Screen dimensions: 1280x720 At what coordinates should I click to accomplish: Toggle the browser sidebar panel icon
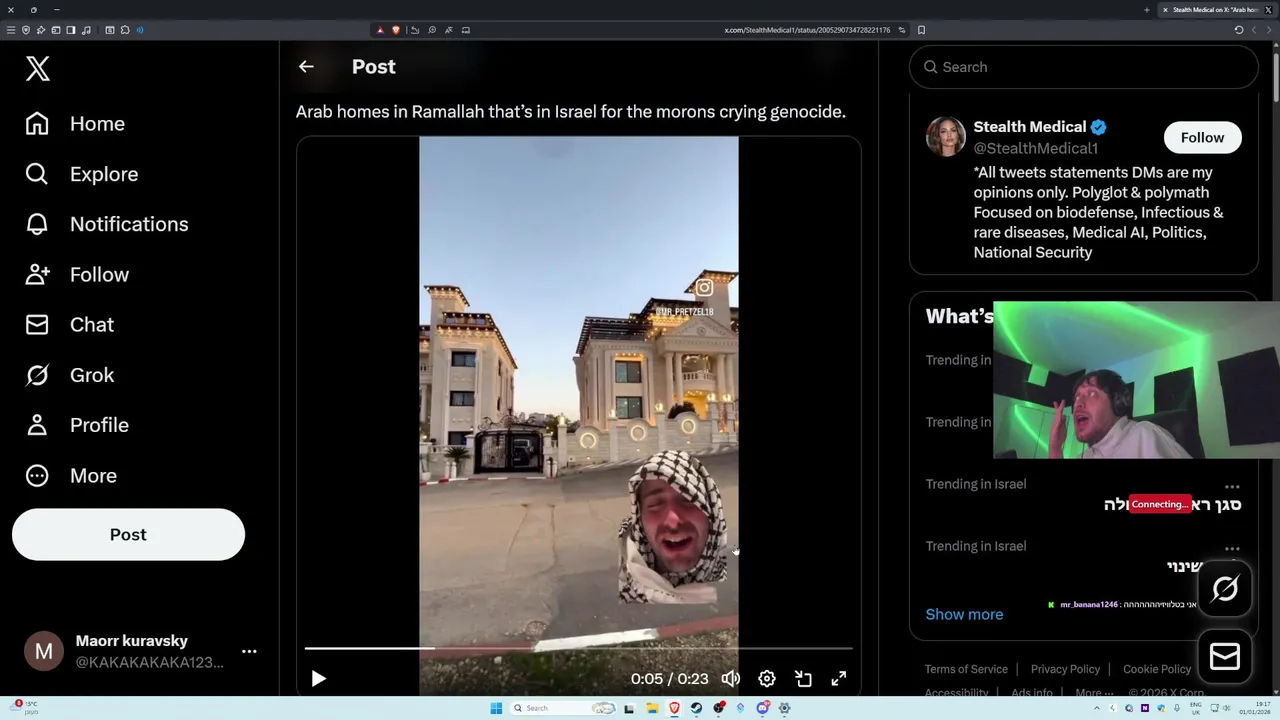(71, 30)
